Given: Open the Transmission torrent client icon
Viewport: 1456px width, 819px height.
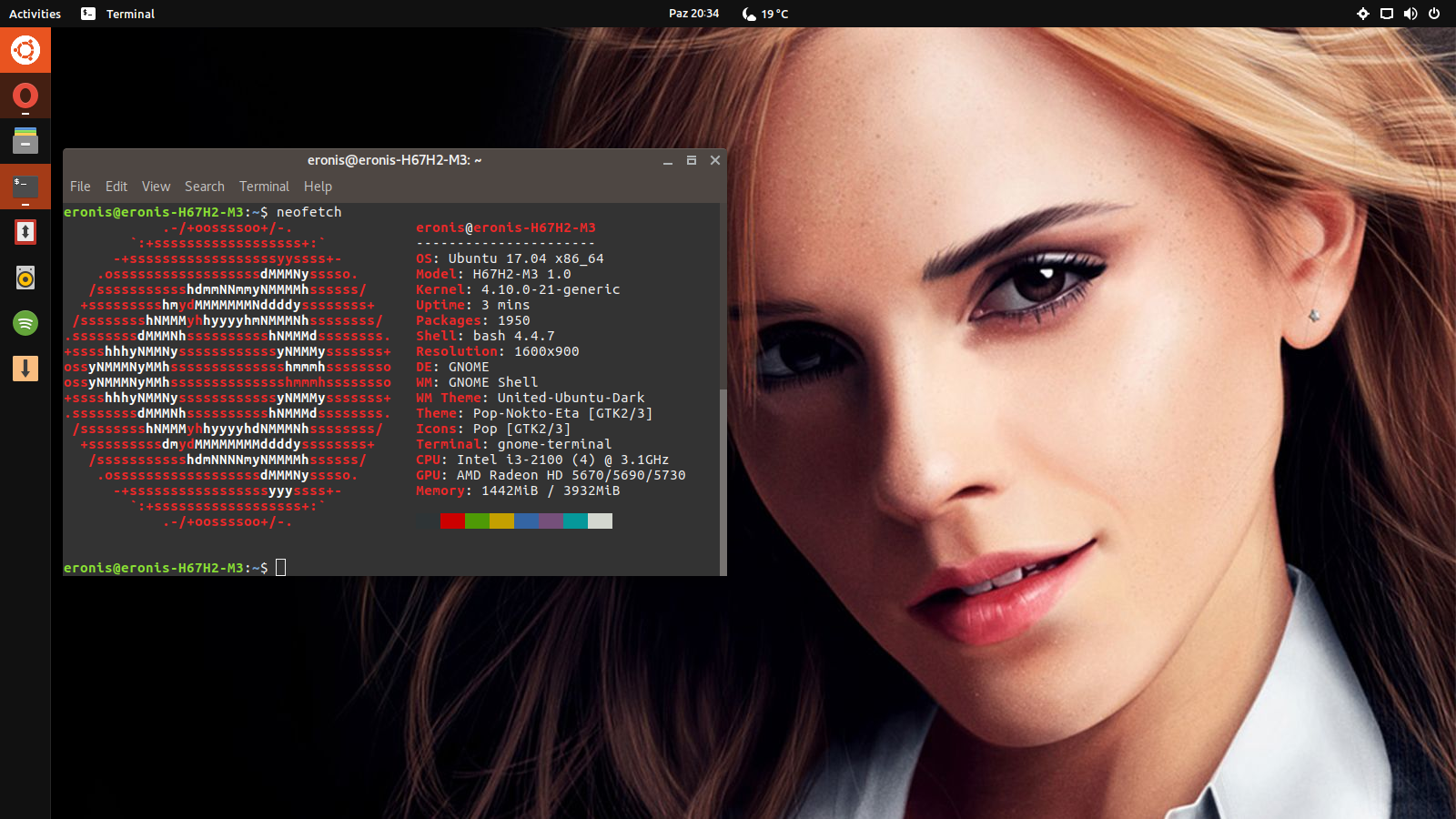Looking at the screenshot, I should pos(25,232).
